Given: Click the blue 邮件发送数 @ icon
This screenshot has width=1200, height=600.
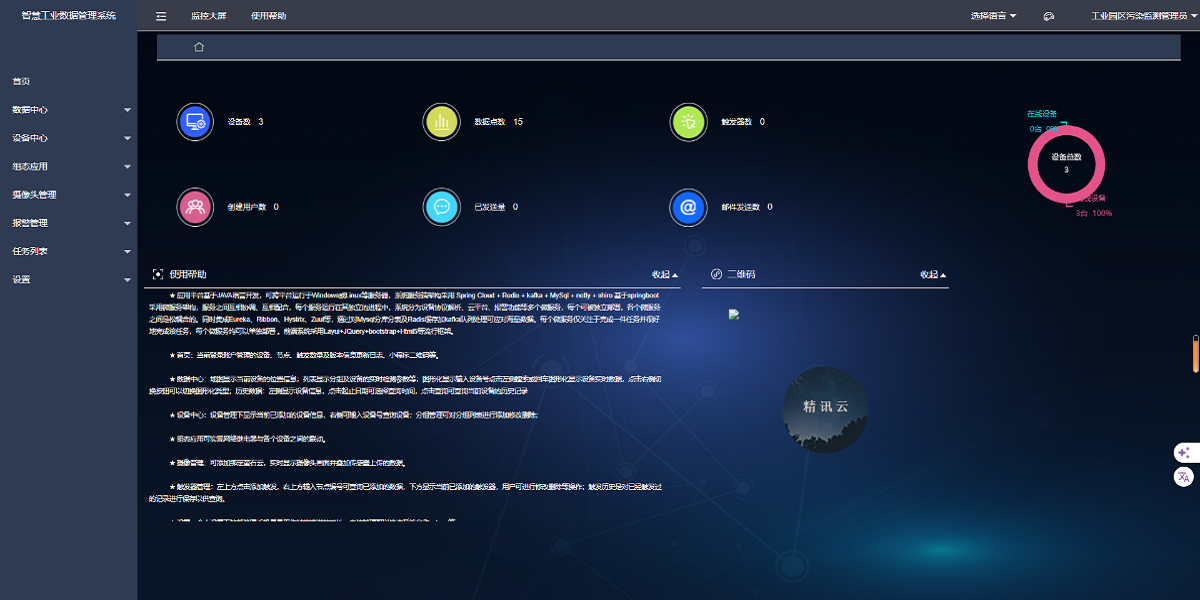Looking at the screenshot, I should point(687,207).
